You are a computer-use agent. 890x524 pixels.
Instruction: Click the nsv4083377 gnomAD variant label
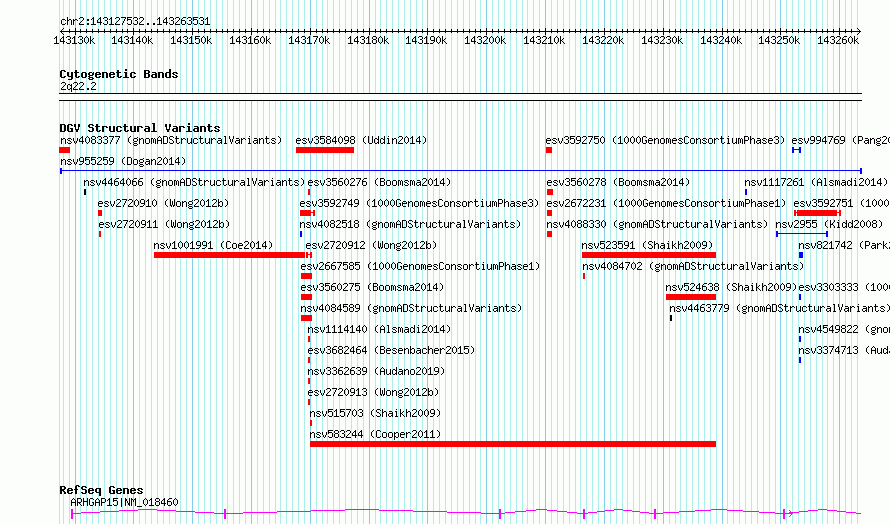pyautogui.click(x=171, y=140)
